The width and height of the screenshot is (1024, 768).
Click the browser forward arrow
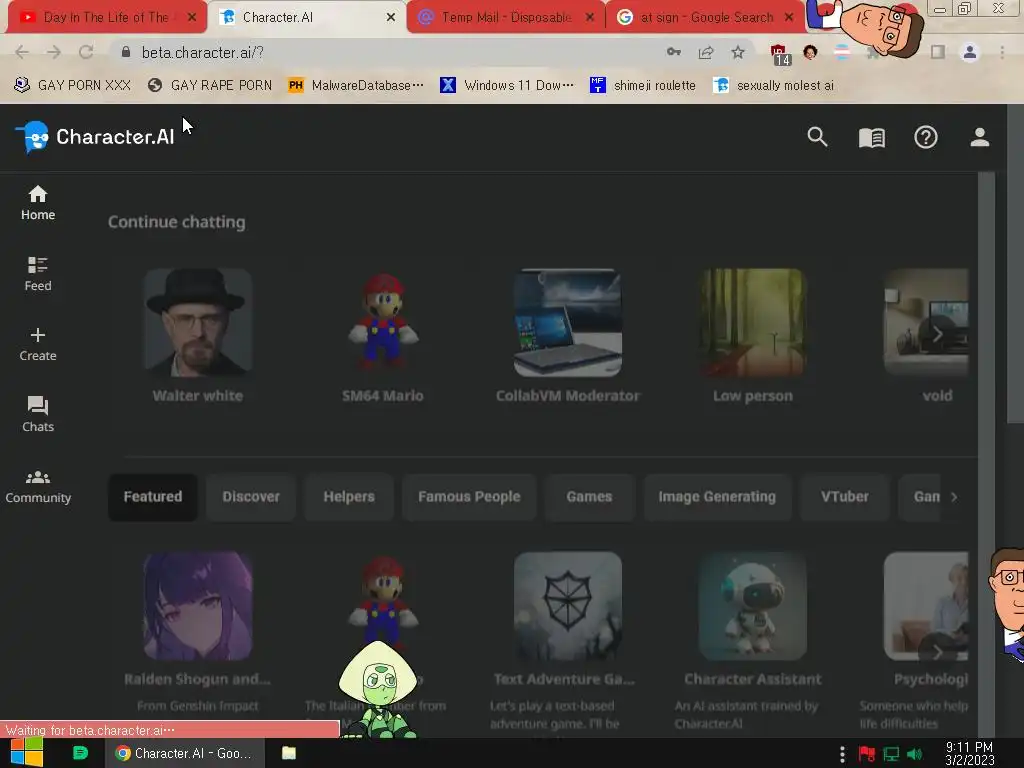54,52
